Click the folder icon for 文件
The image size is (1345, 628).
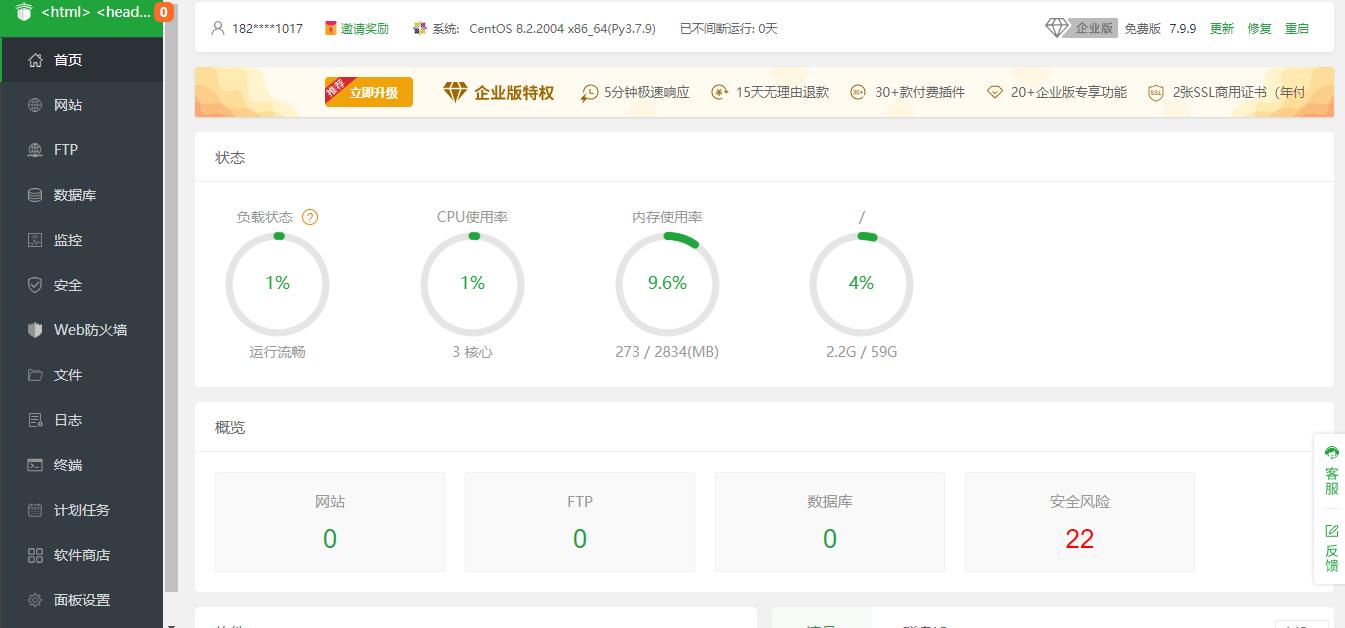coord(35,375)
